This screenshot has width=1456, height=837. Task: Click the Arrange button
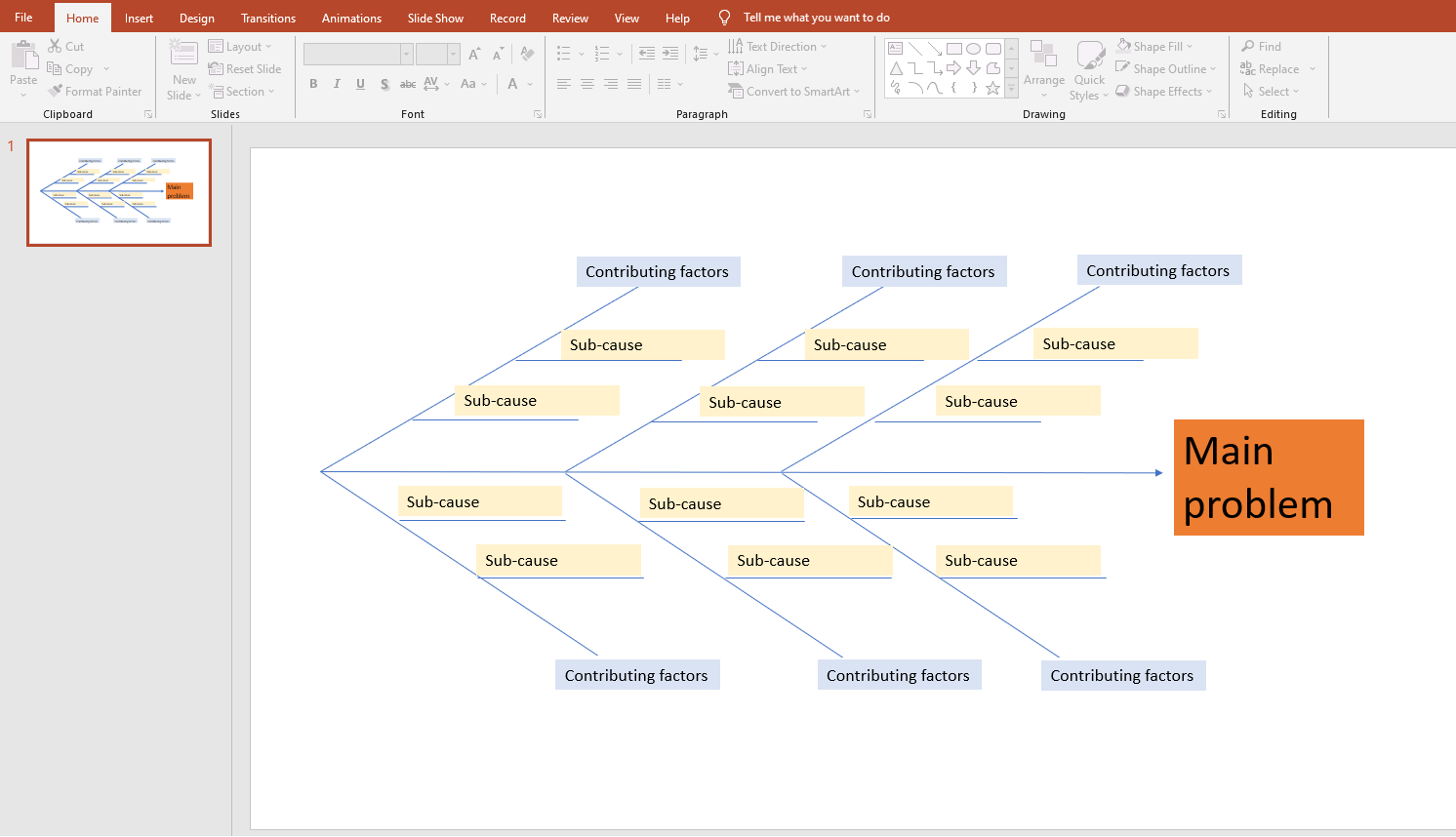(x=1044, y=68)
